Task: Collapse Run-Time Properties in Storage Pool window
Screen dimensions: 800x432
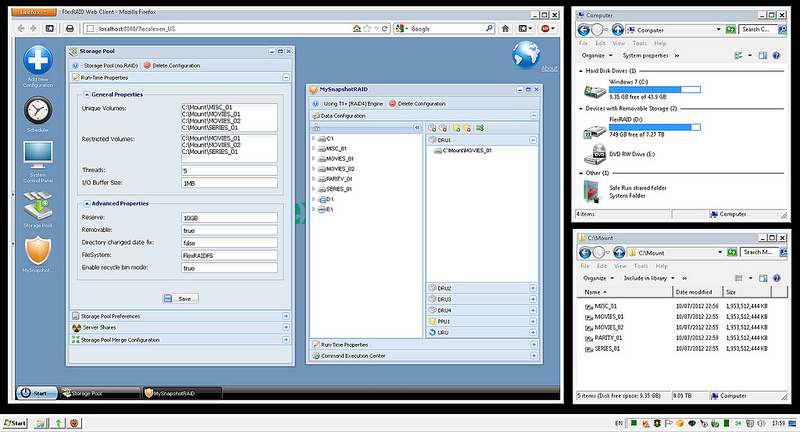Action: click(x=286, y=78)
